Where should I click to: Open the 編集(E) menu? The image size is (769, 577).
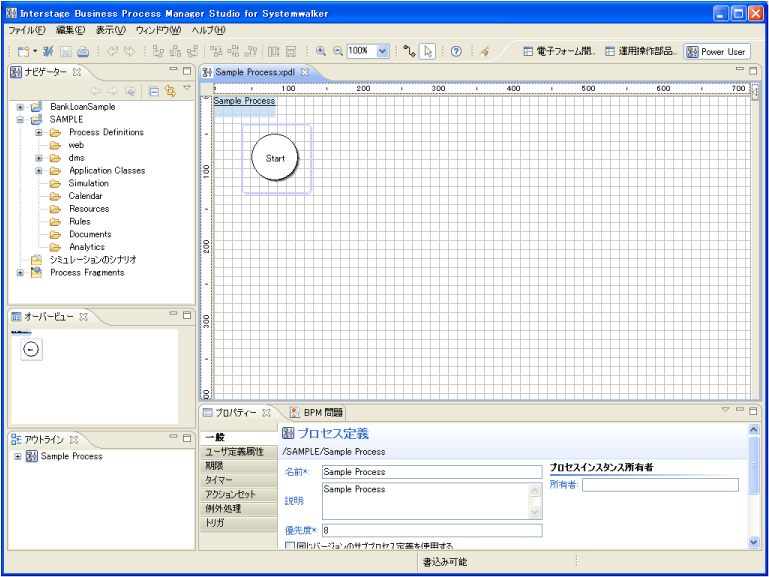click(x=70, y=30)
